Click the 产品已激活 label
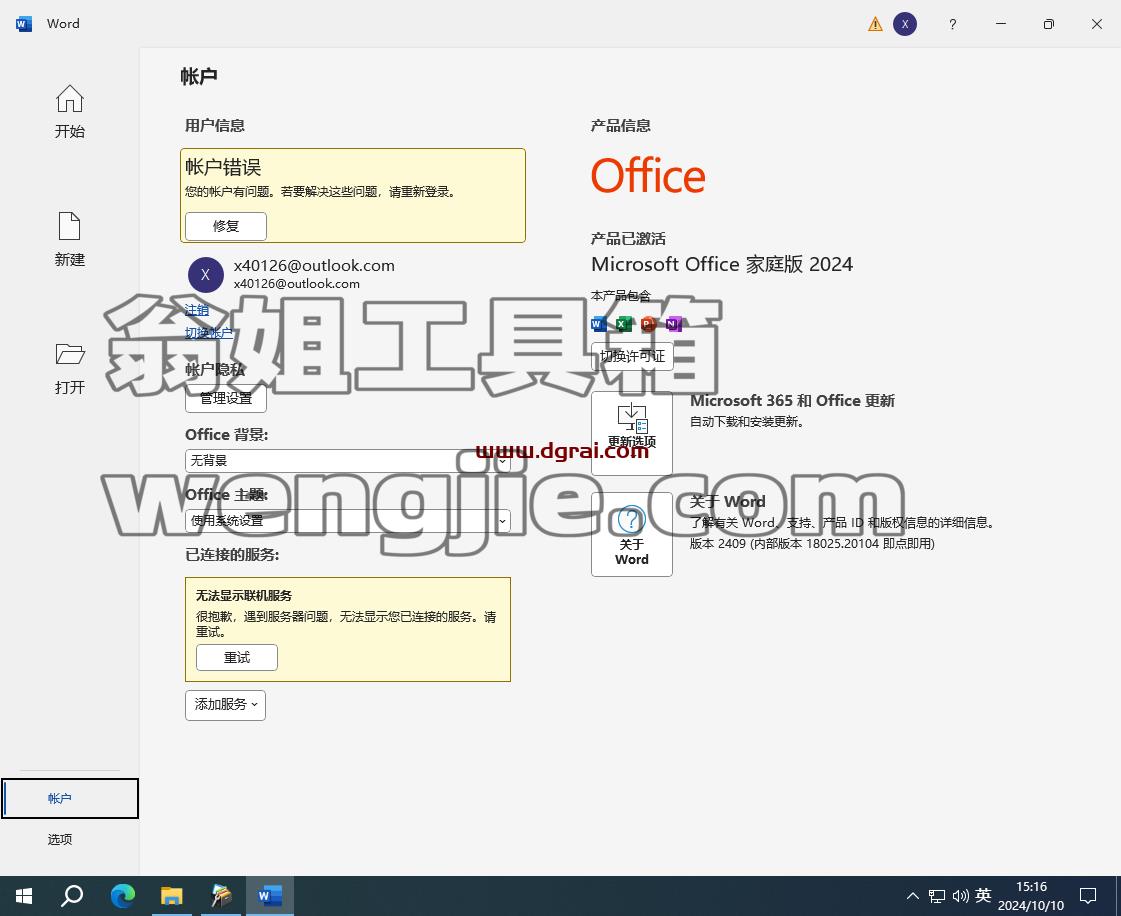 628,238
